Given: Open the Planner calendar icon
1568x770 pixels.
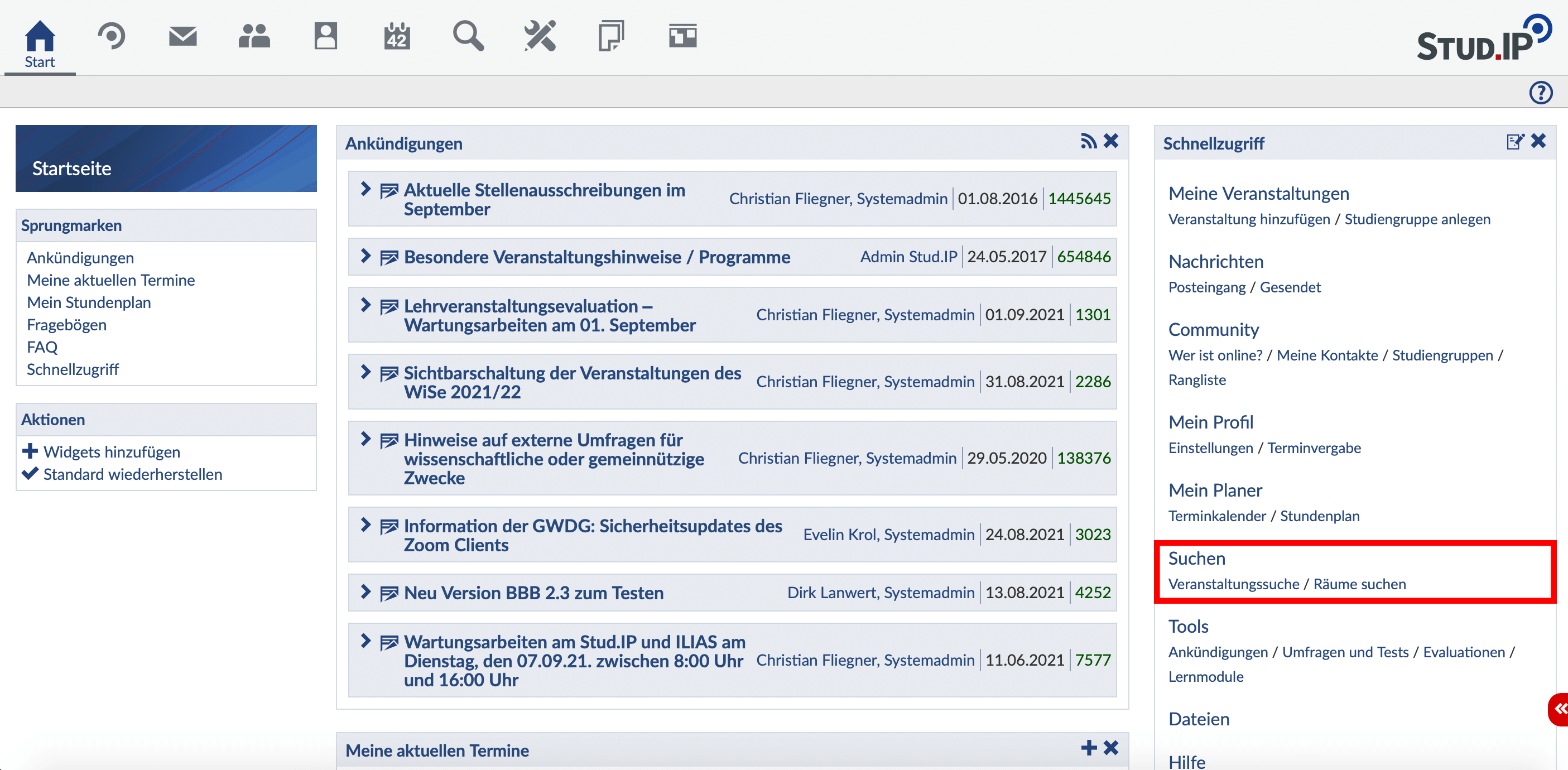Looking at the screenshot, I should click(397, 36).
